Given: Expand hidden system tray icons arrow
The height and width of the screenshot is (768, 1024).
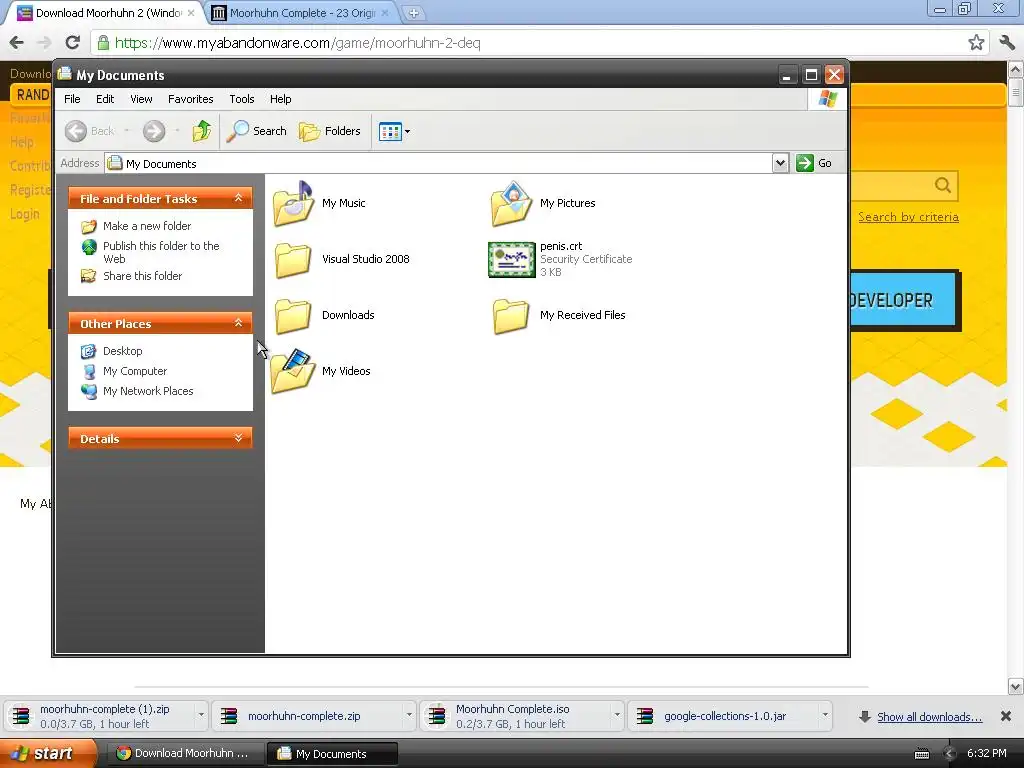Looking at the screenshot, I should point(950,754).
